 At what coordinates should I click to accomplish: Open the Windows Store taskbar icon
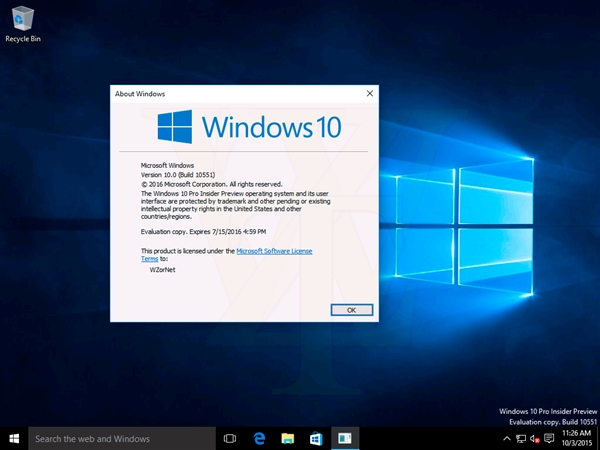[315, 438]
